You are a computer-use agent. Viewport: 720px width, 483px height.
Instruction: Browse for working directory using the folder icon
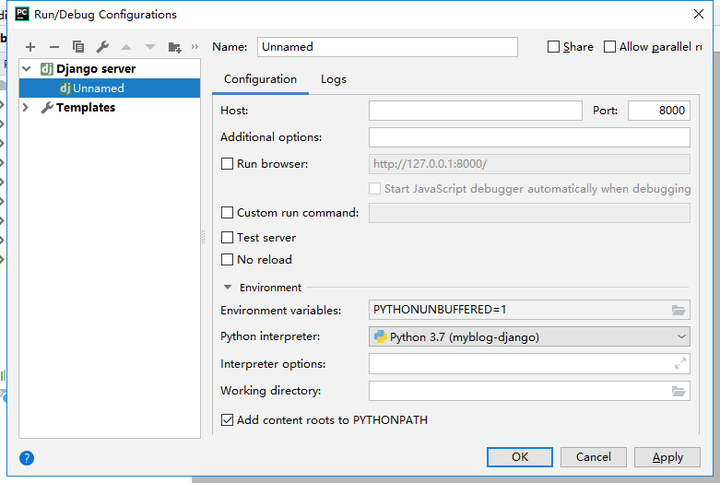click(678, 391)
